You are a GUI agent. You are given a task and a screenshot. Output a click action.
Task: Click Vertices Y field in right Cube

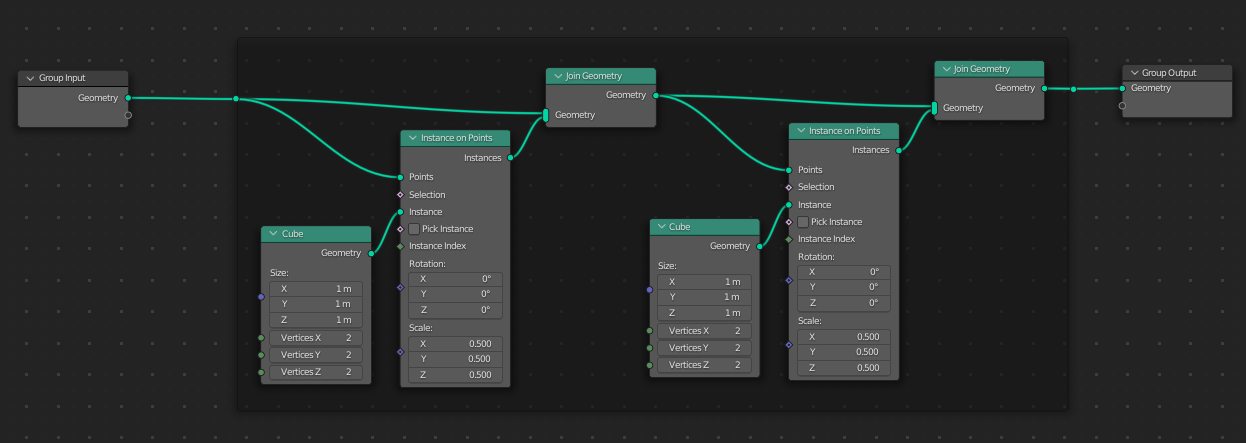click(x=703, y=348)
